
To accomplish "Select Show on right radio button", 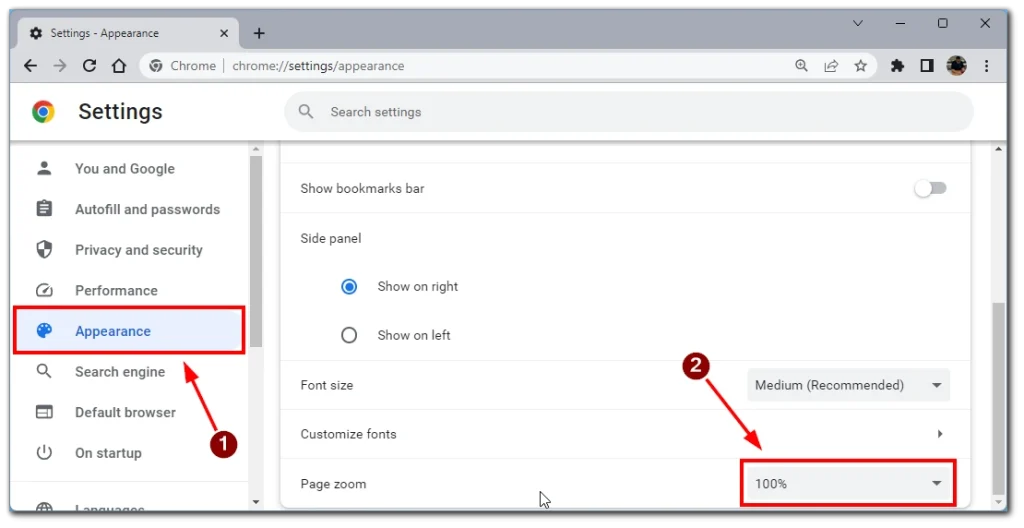I will (349, 286).
